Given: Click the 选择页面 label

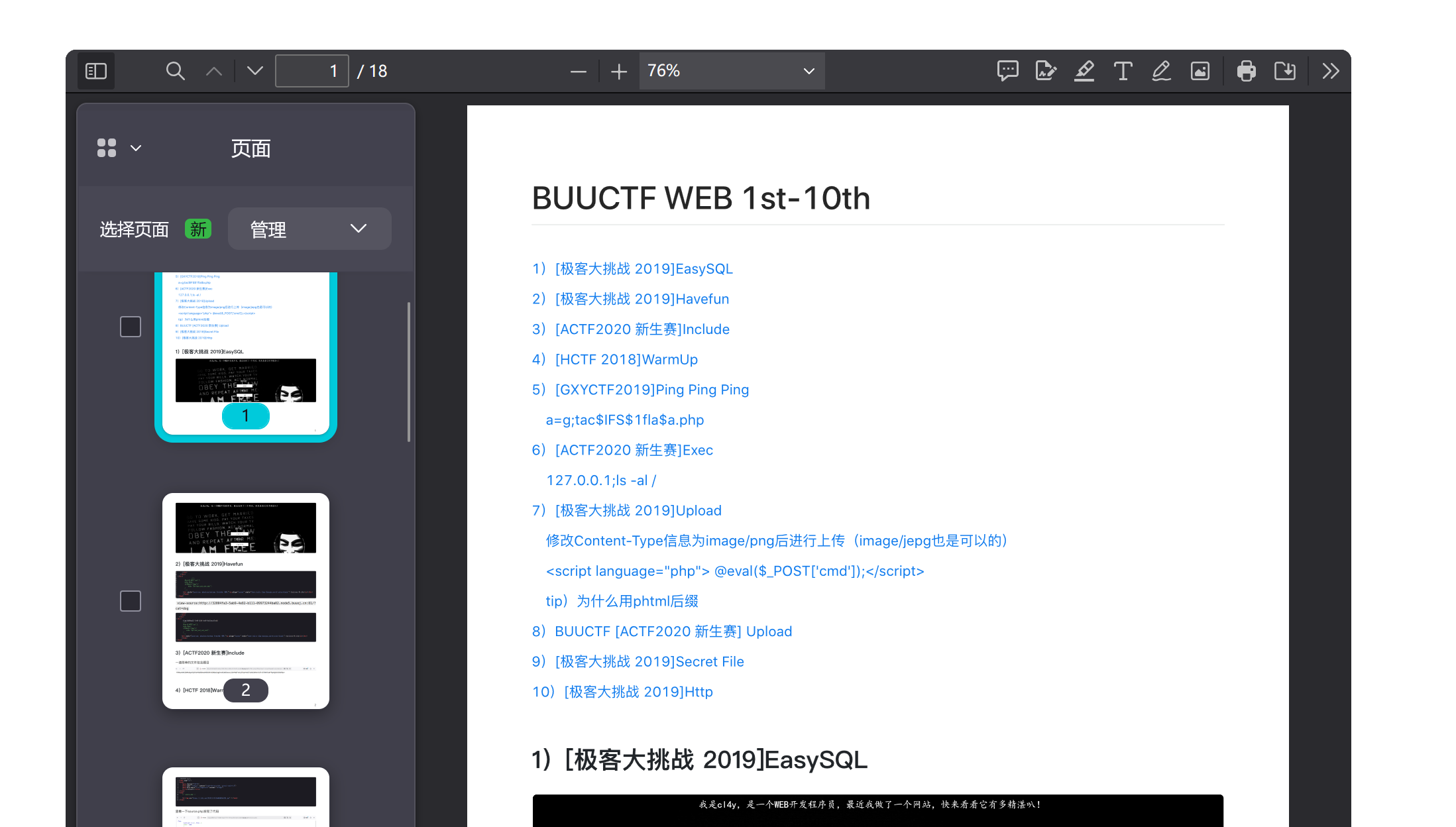Looking at the screenshot, I should click(135, 229).
